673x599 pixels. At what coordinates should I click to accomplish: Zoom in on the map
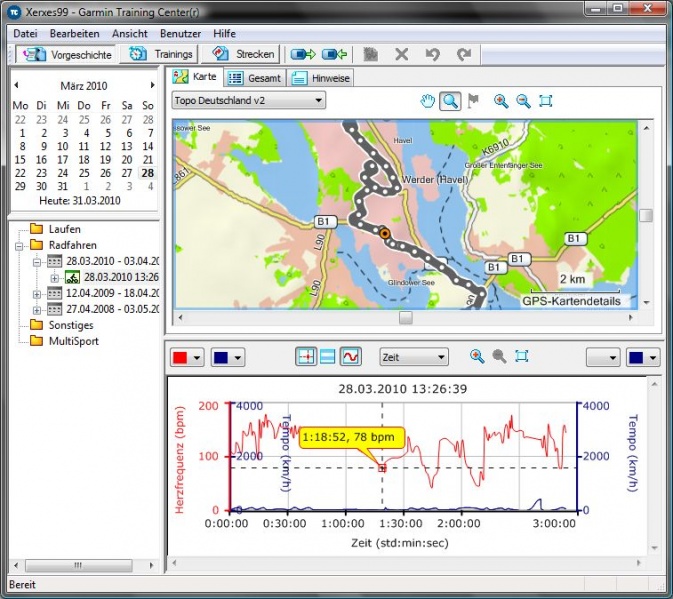(501, 101)
